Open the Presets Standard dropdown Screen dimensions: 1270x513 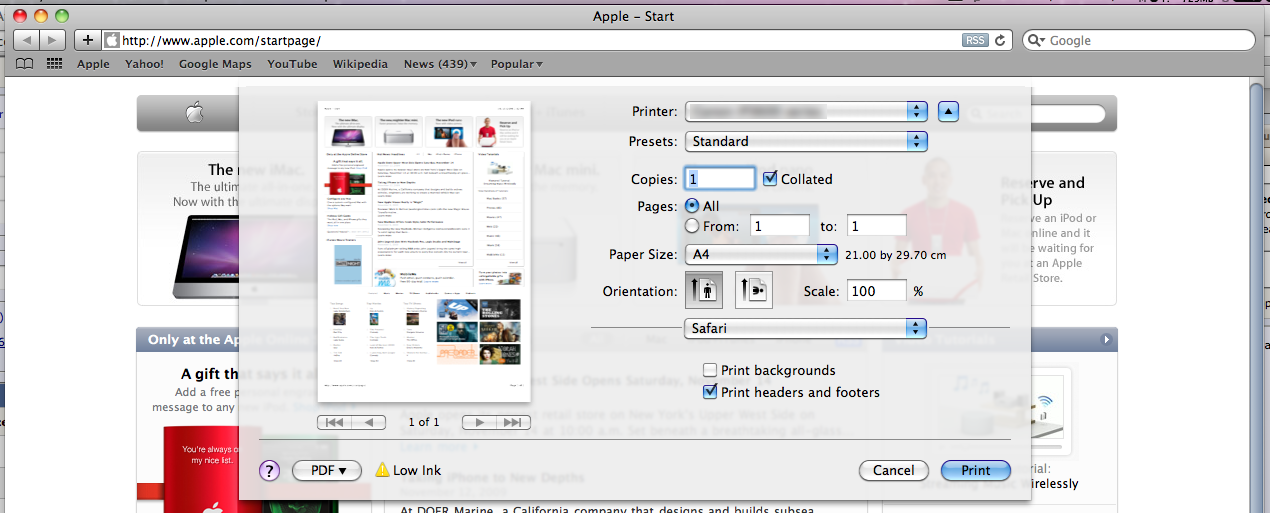806,141
